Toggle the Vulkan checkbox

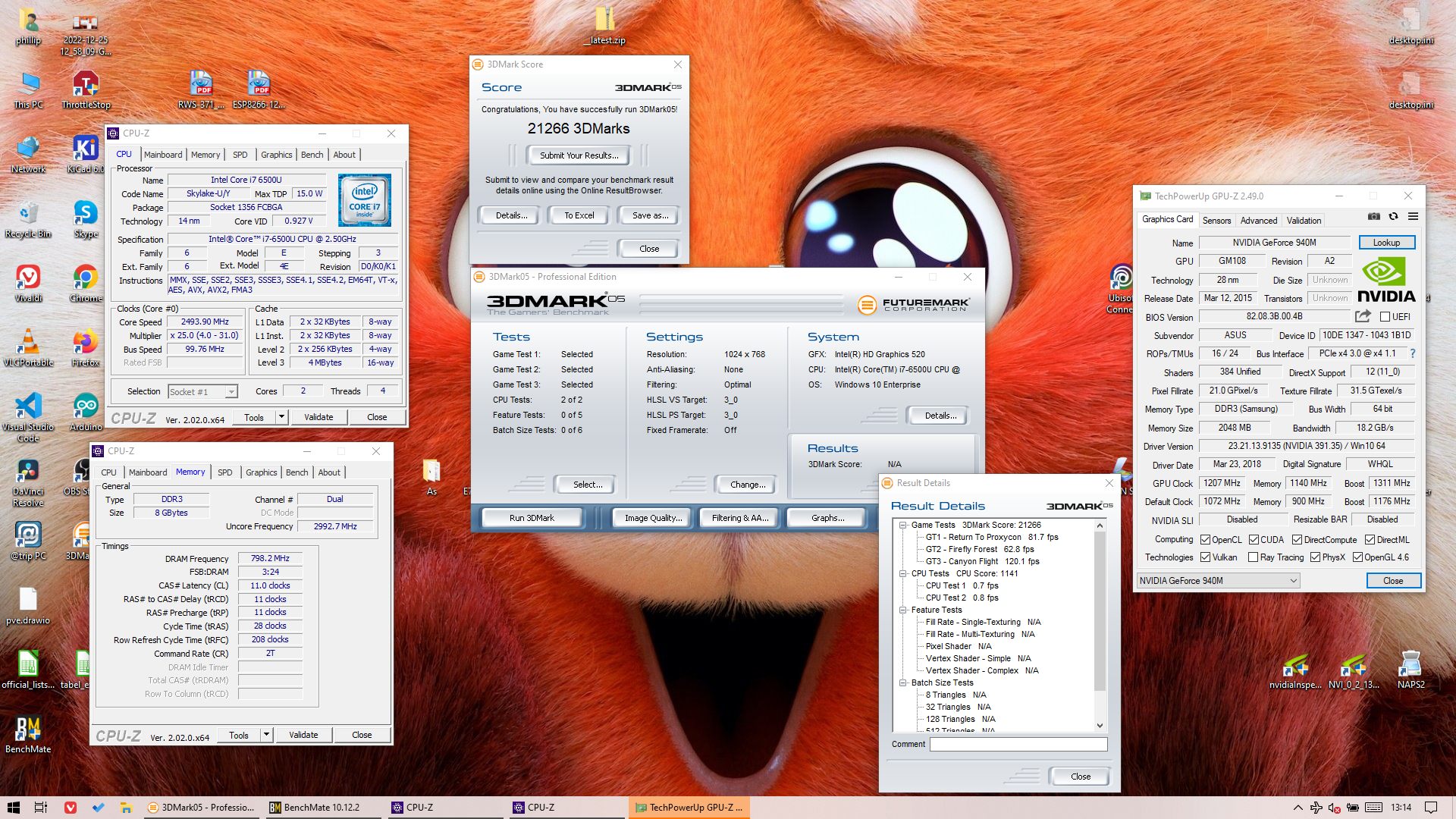pos(1205,557)
